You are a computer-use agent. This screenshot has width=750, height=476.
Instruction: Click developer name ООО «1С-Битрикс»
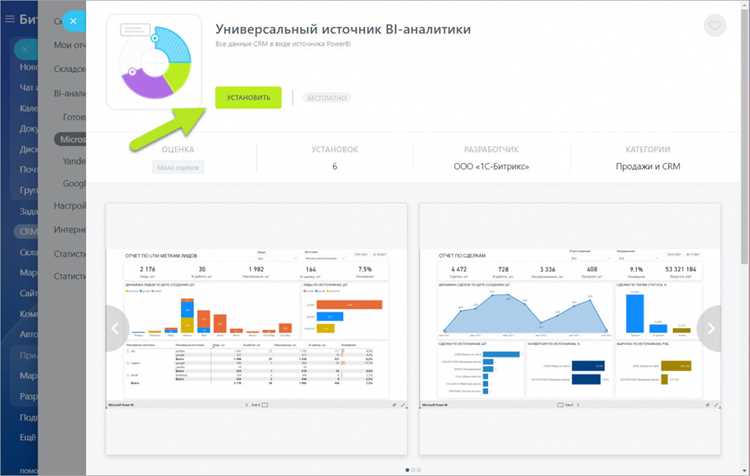click(x=491, y=166)
